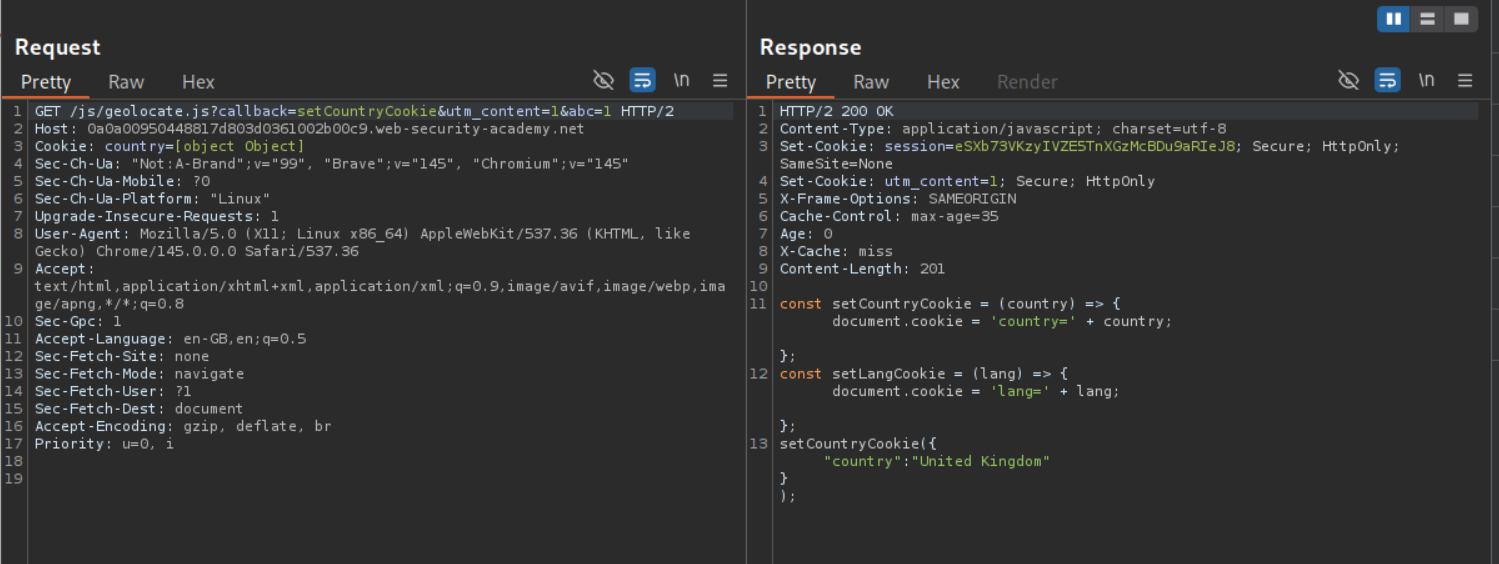Select the Request Pretty tab
This screenshot has width=1499, height=564.
coord(46,82)
